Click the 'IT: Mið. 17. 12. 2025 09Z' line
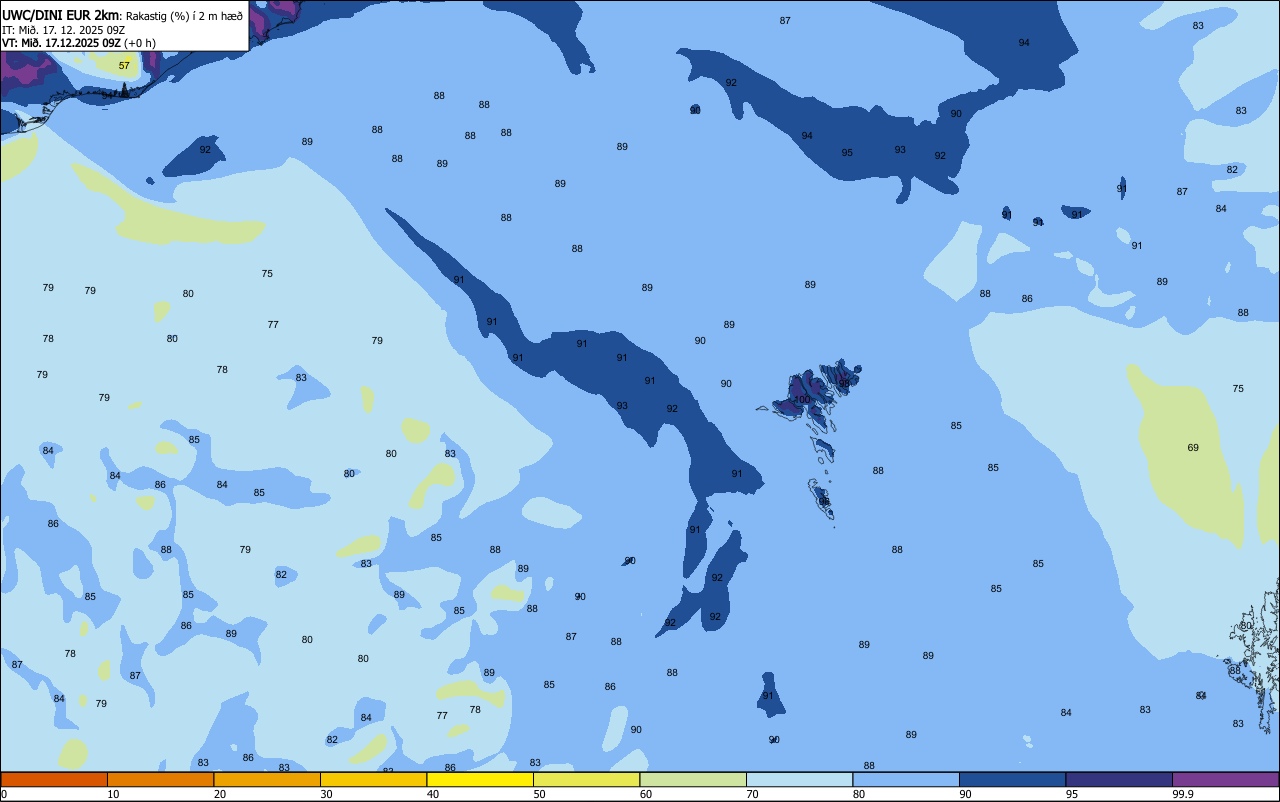 click(x=63, y=30)
